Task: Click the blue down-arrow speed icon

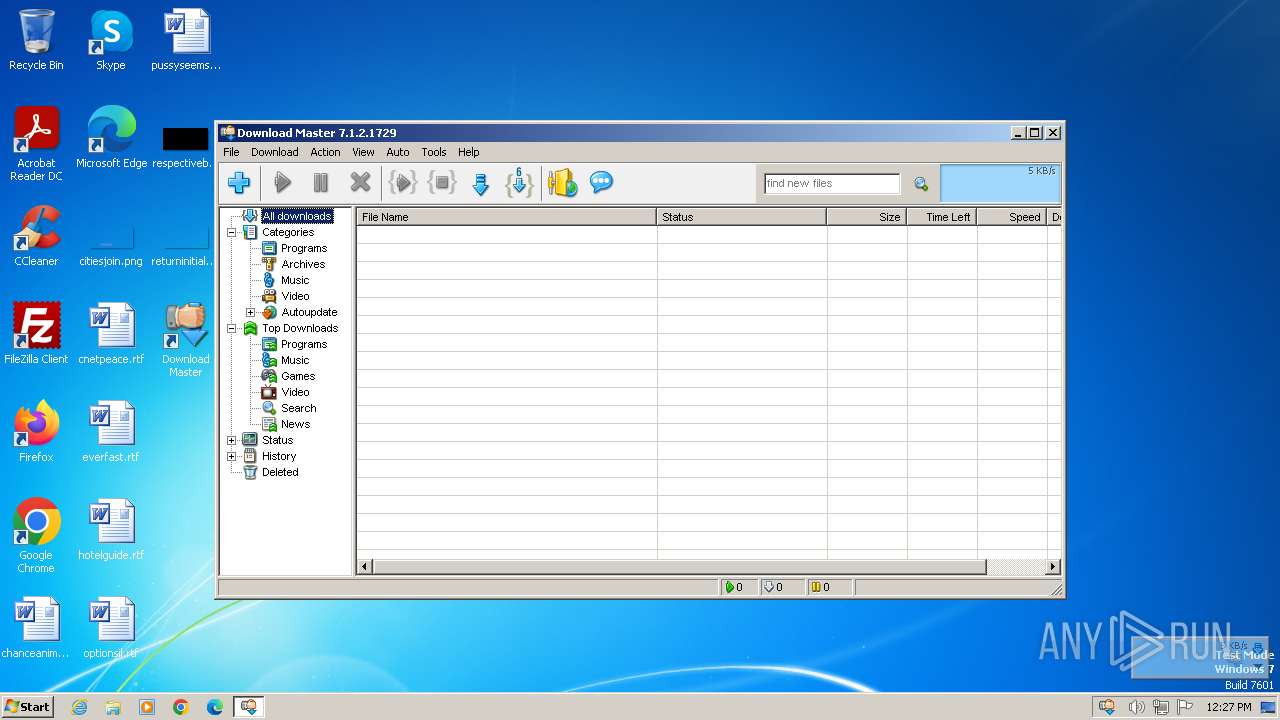Action: click(x=480, y=184)
